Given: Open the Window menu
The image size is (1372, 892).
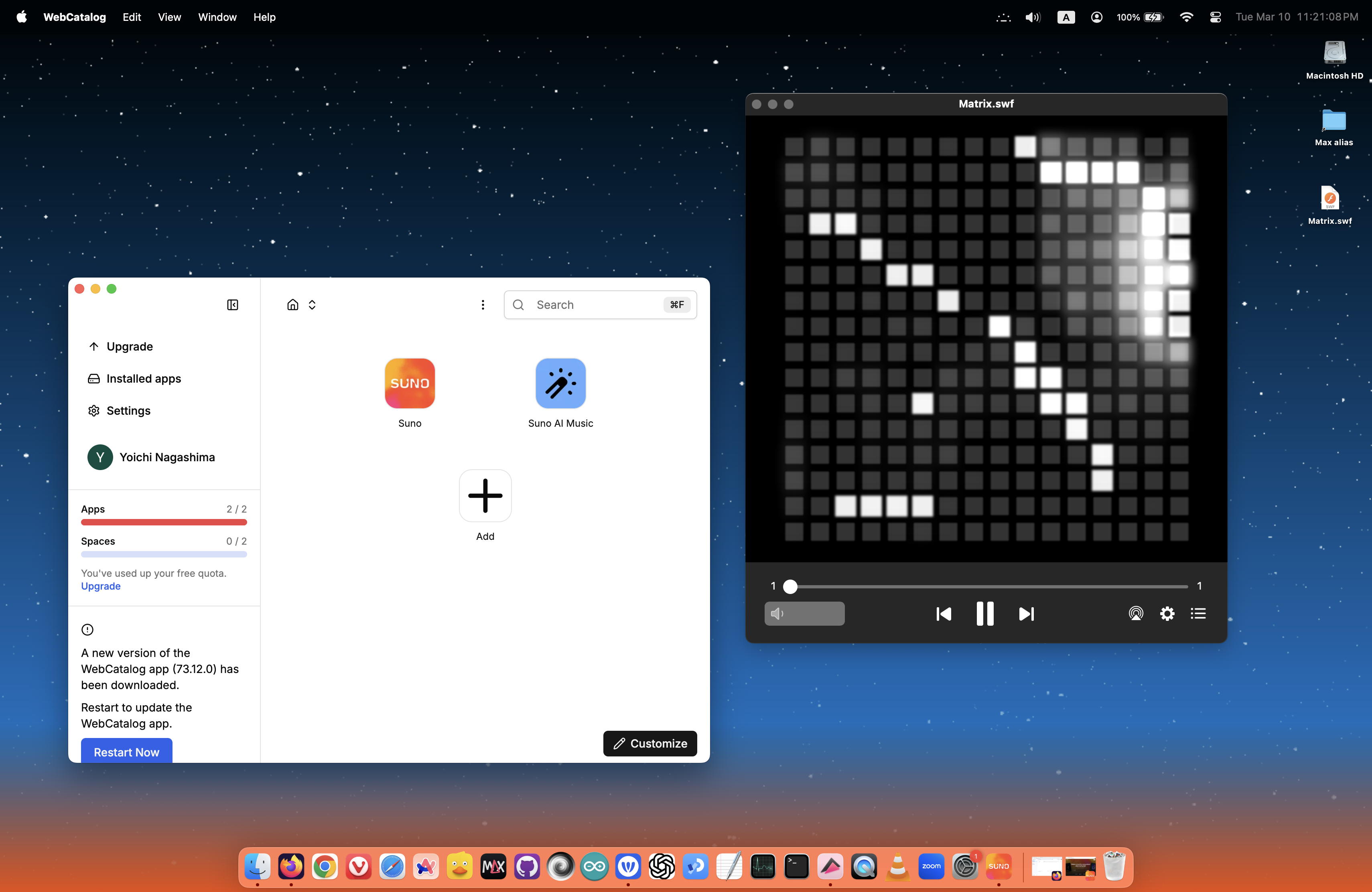Looking at the screenshot, I should [217, 17].
